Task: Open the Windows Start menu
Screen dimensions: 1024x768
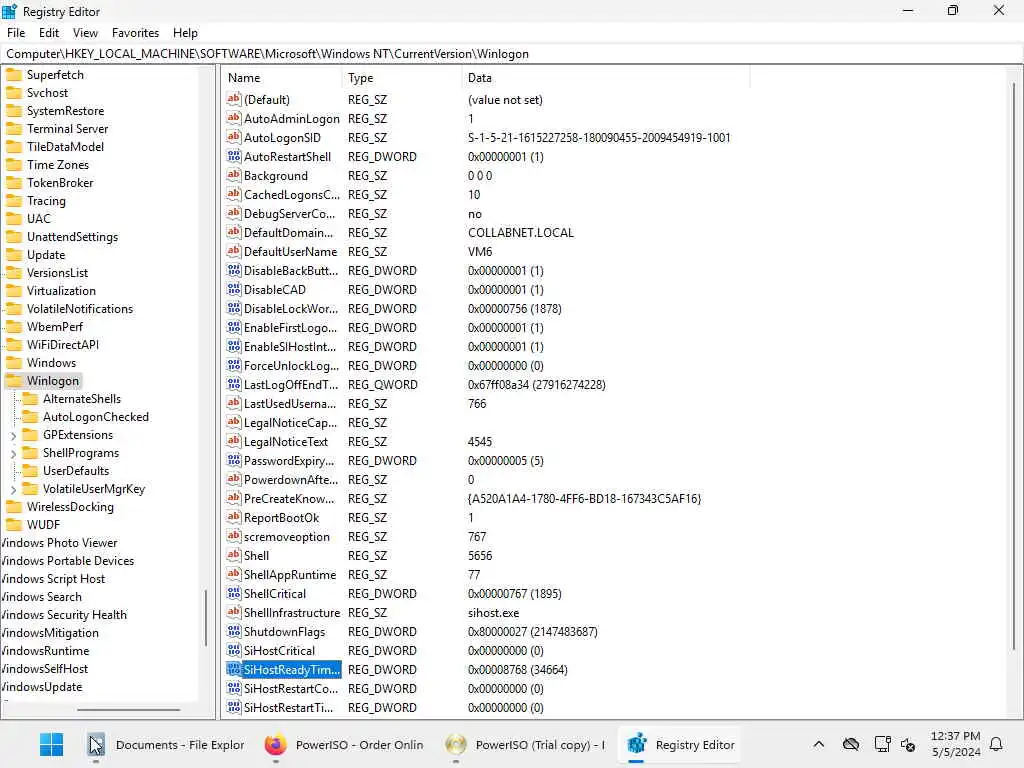Action: pos(51,744)
